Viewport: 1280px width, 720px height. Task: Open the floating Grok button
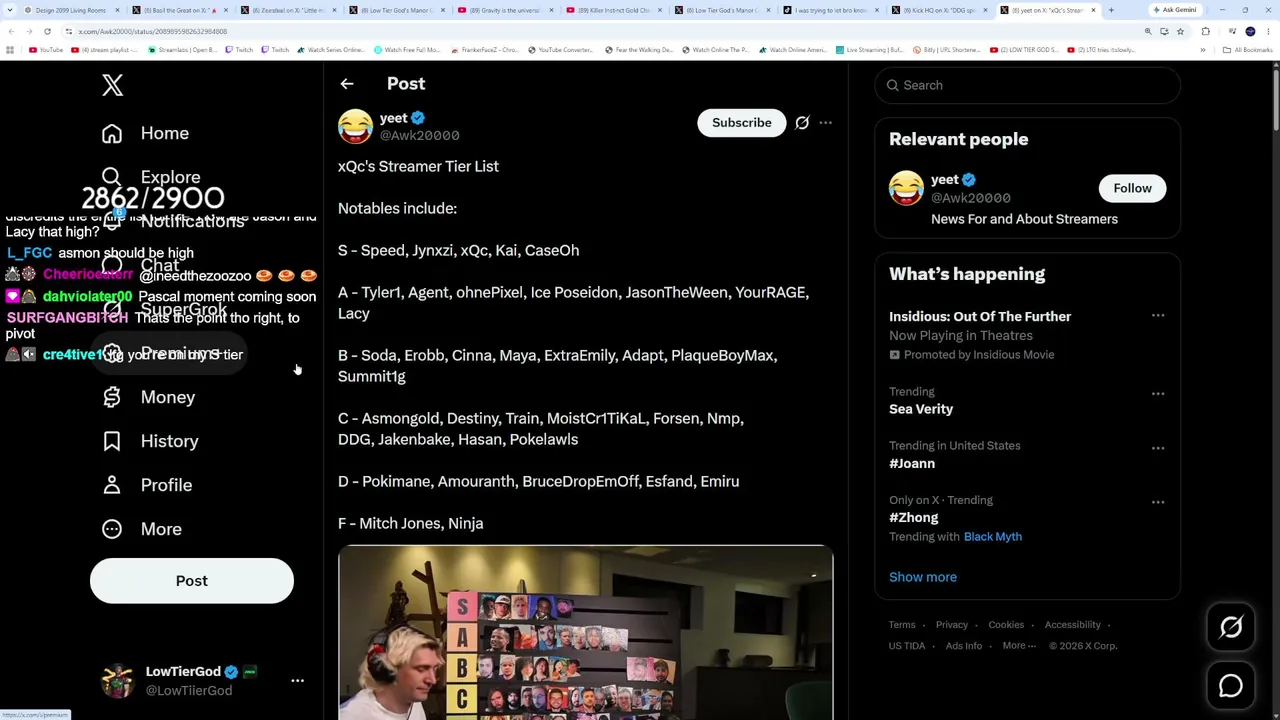pyautogui.click(x=1231, y=627)
